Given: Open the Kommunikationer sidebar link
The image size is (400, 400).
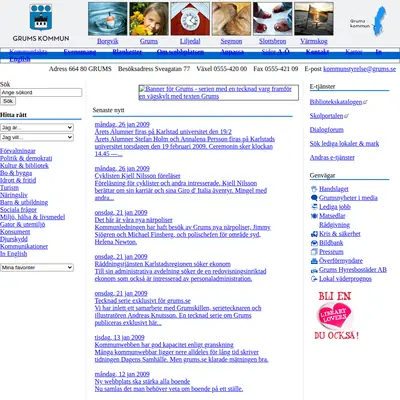Looking at the screenshot, I should [x=24, y=246].
